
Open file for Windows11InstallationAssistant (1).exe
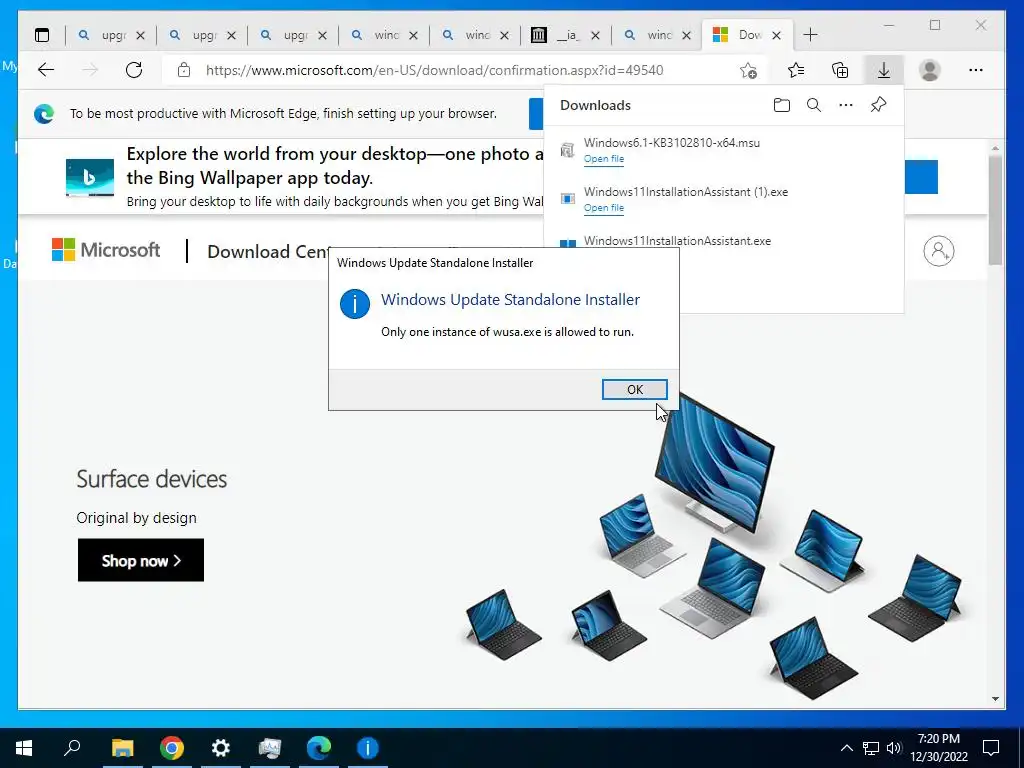pos(603,208)
